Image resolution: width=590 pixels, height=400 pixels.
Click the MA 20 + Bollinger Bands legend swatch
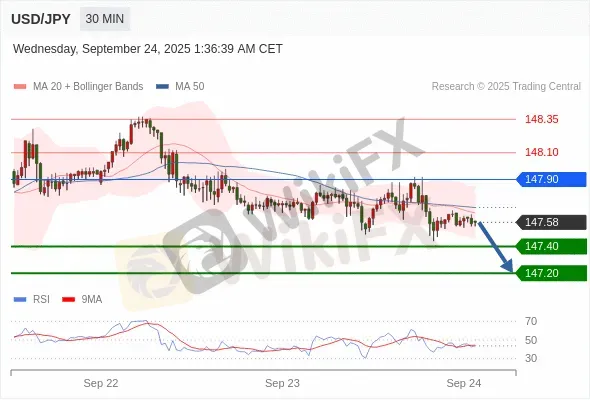[20, 87]
